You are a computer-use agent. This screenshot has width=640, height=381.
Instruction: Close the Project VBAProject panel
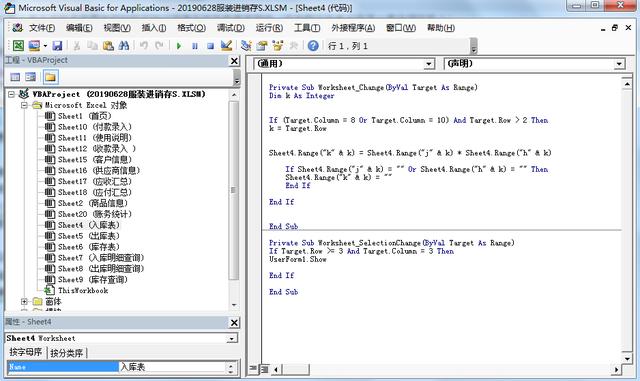click(x=234, y=61)
